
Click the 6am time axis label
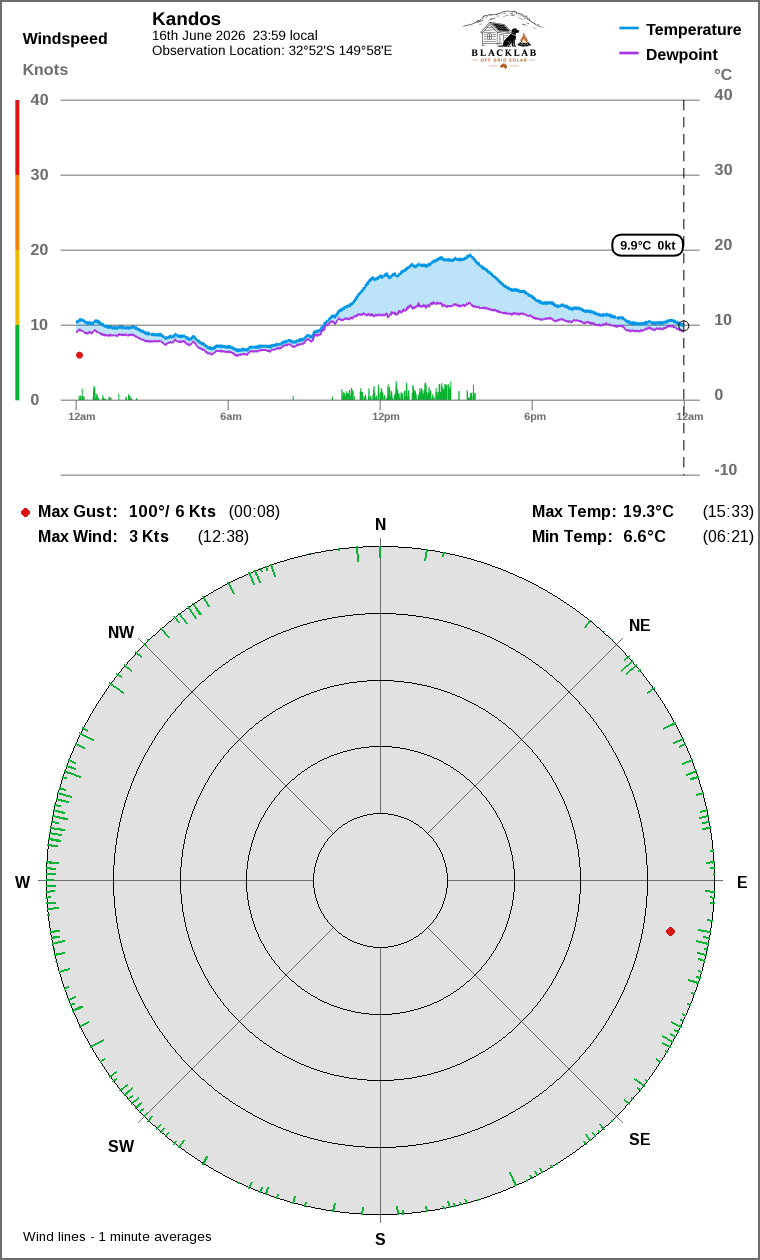[x=231, y=416]
